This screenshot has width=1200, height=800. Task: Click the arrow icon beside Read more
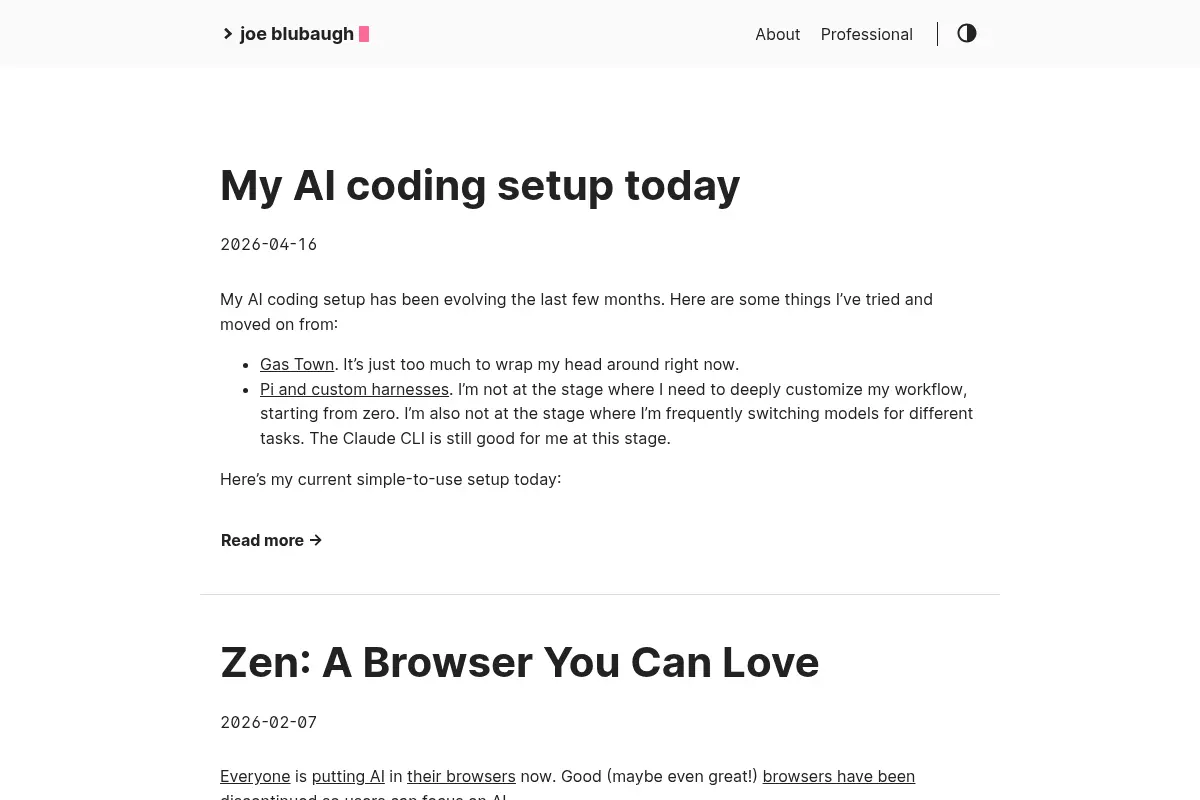315,540
